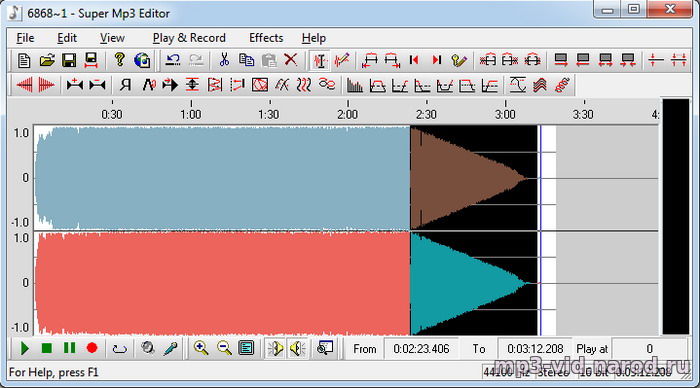Image resolution: width=700 pixels, height=388 pixels.
Task: Click the Play at position field
Action: tap(650, 349)
